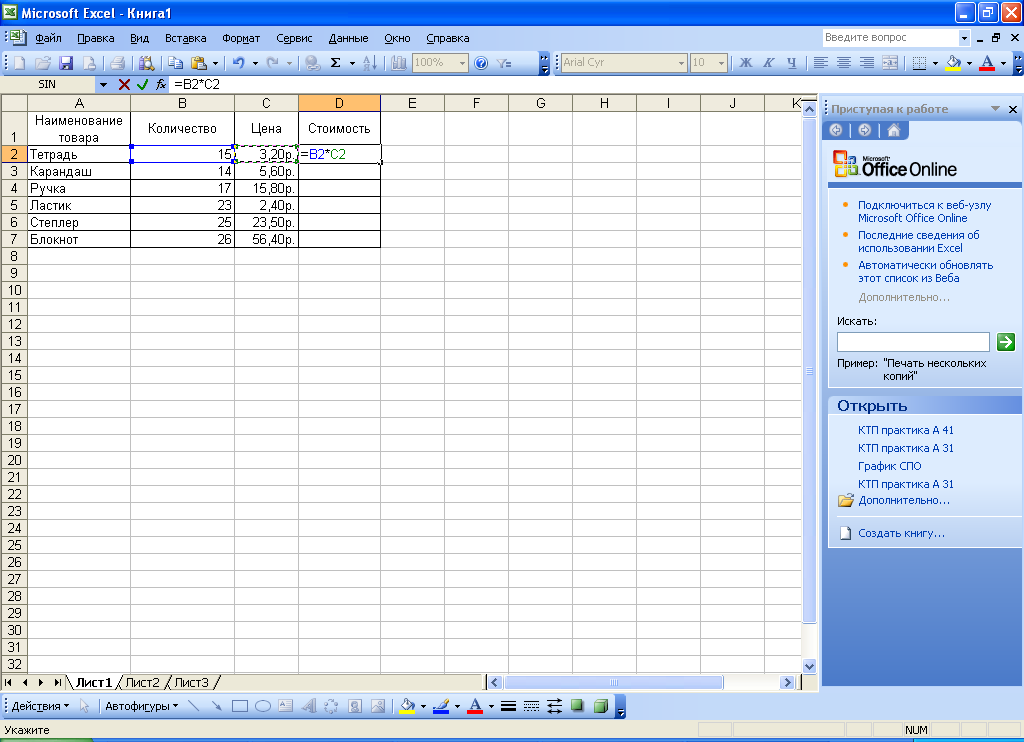1024x742 pixels.
Task: Open Insert Function fx button
Action: click(x=161, y=84)
